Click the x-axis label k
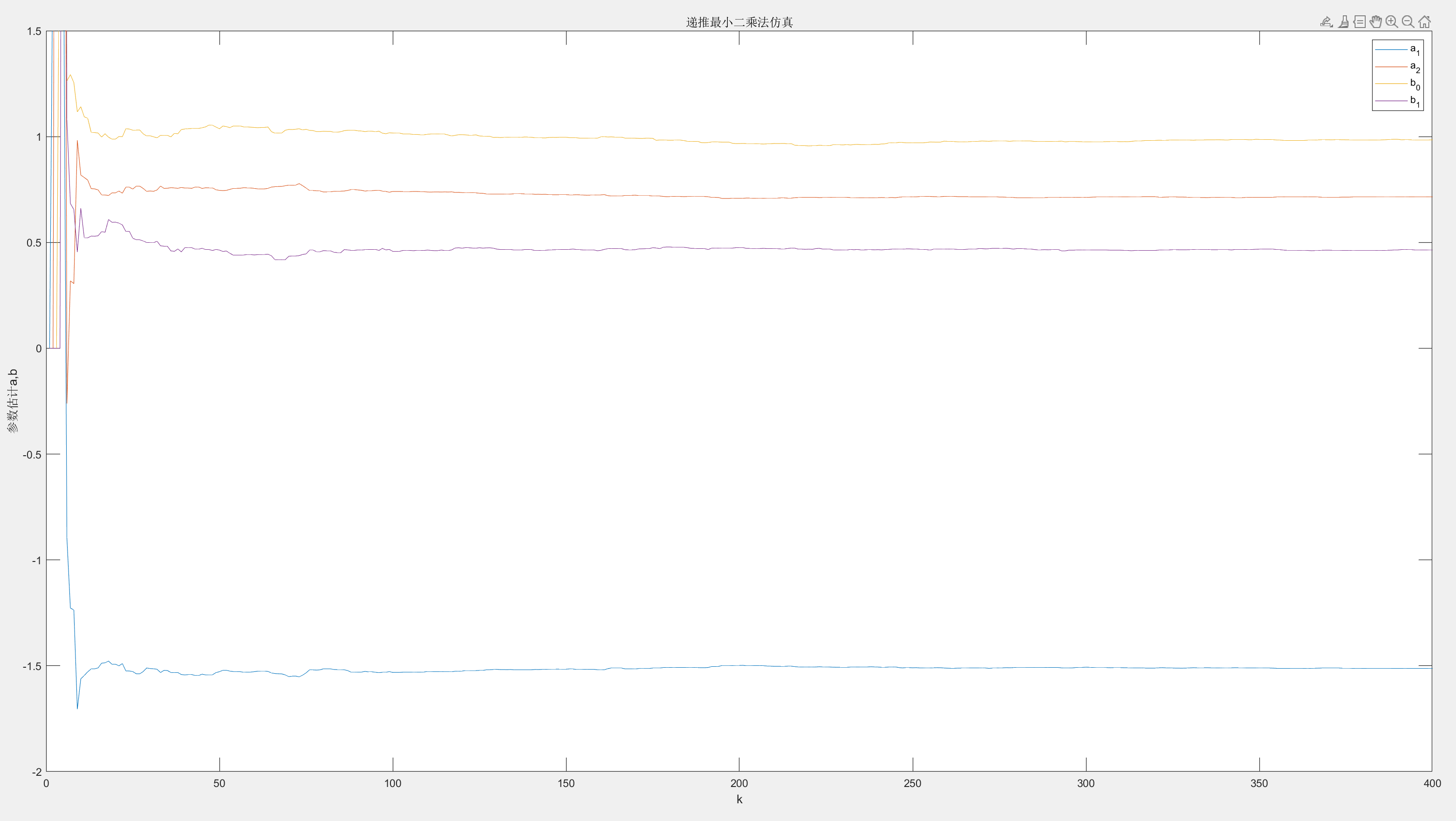The width and height of the screenshot is (1456, 821). [739, 800]
